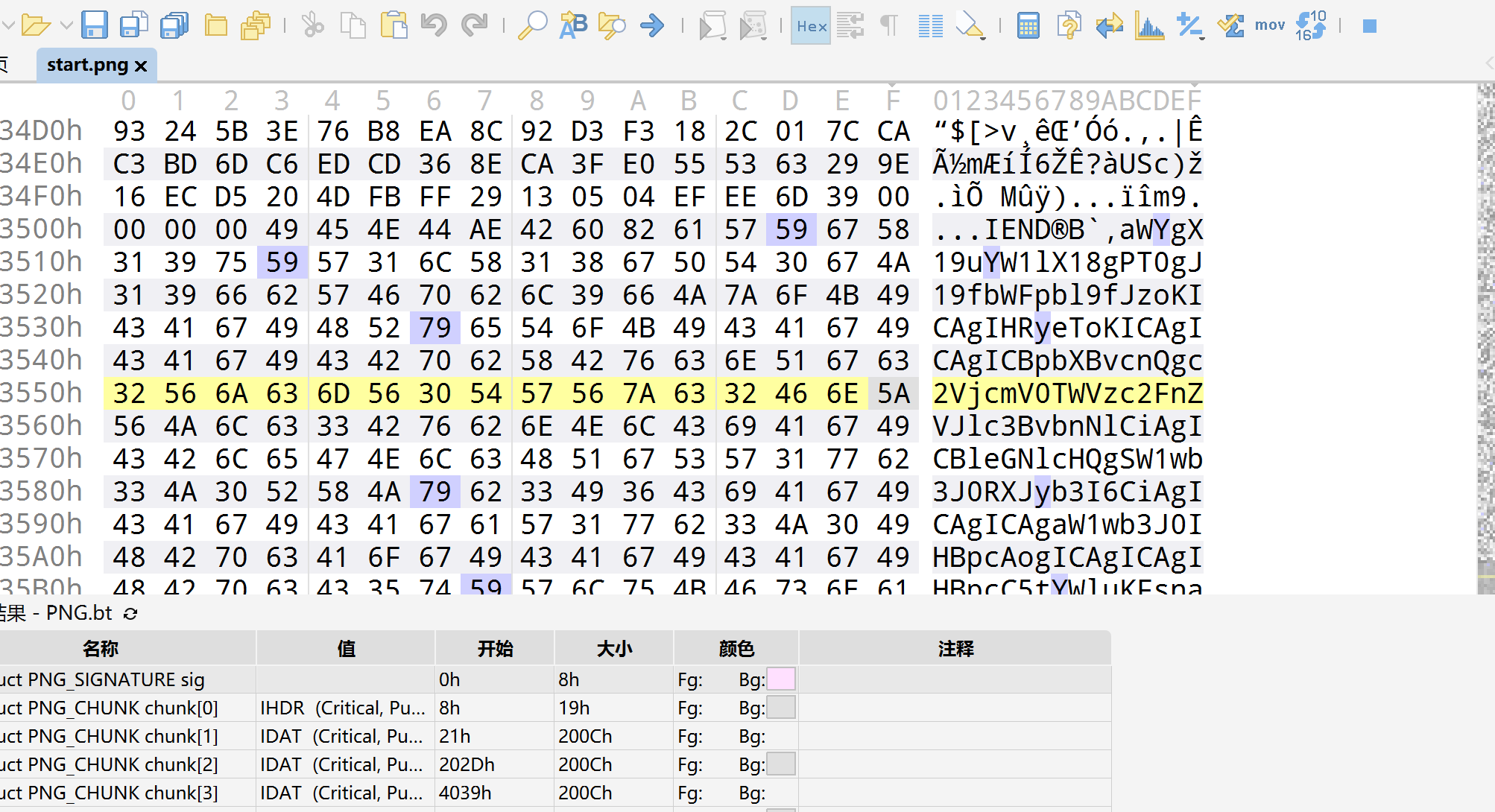Click the Save As icon
The image size is (1495, 812).
tap(134, 26)
